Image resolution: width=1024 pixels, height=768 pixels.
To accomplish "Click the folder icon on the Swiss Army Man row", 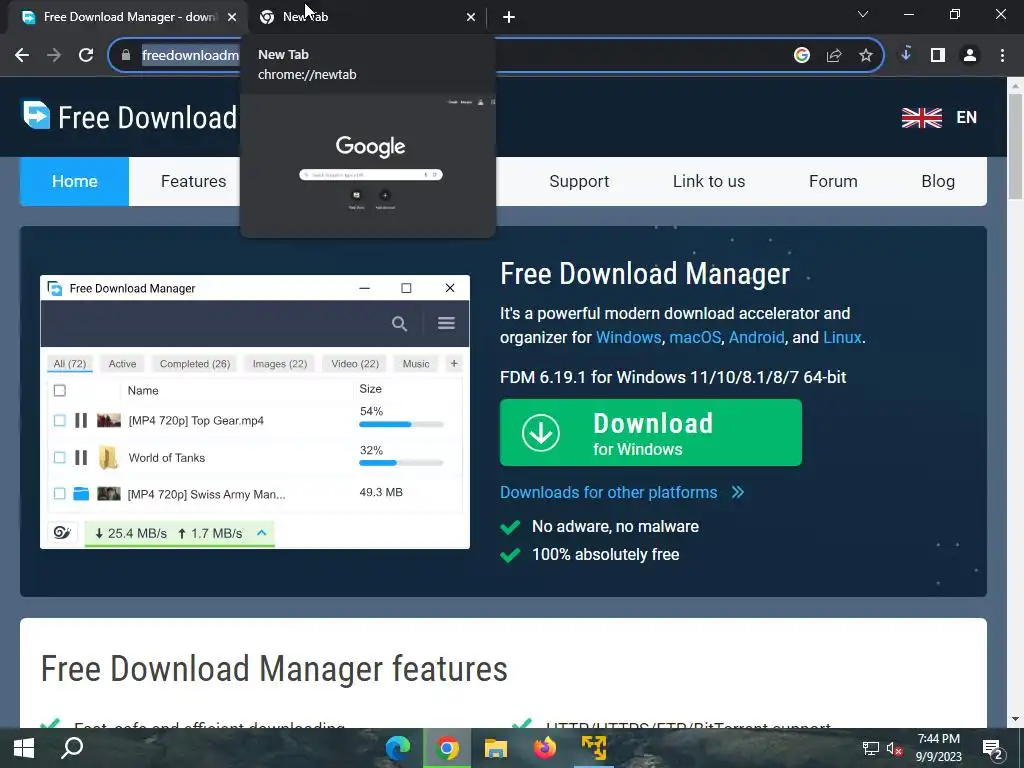I will (81, 494).
